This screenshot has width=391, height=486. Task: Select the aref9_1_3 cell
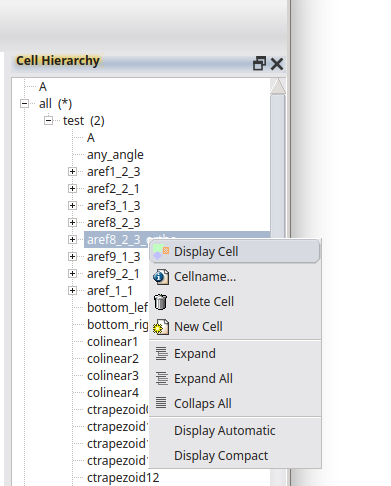point(114,257)
